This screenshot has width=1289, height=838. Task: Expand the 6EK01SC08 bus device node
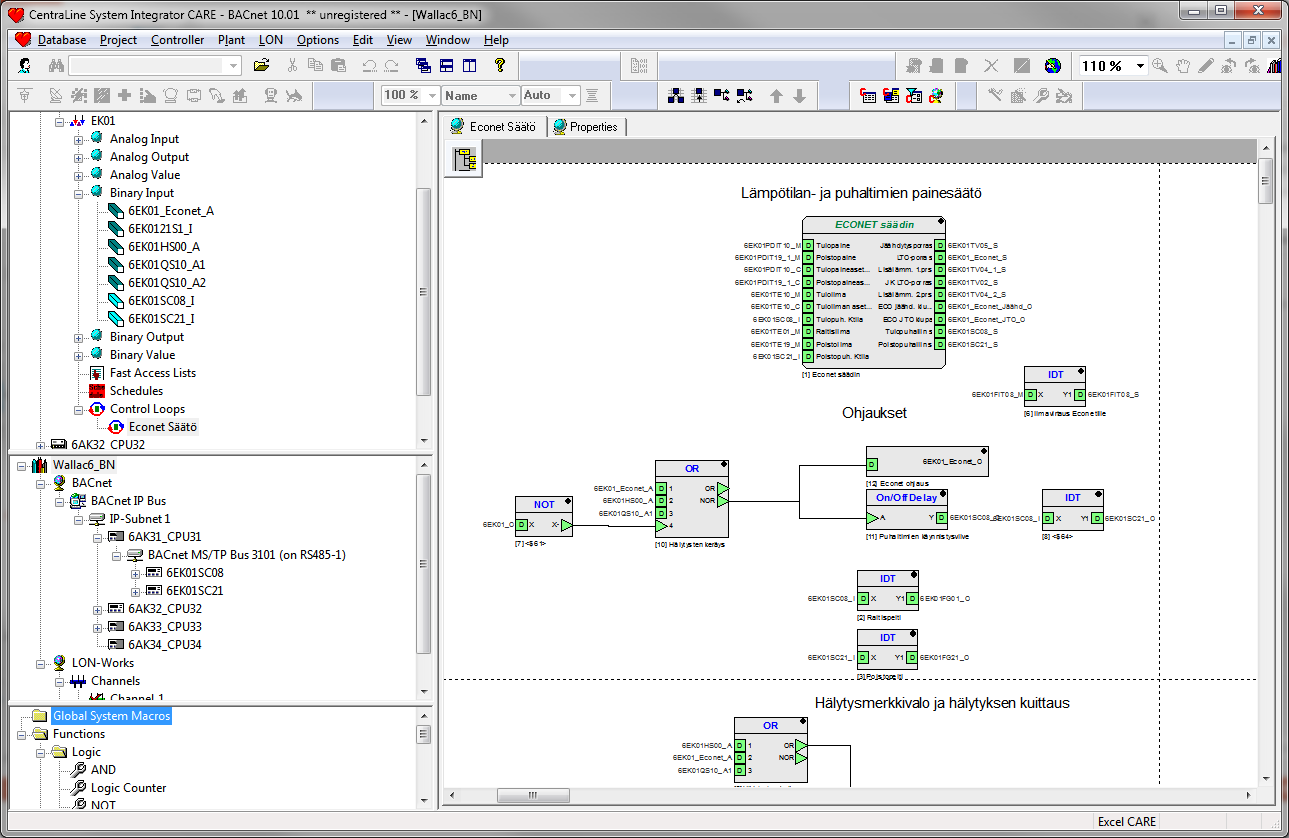(x=135, y=573)
